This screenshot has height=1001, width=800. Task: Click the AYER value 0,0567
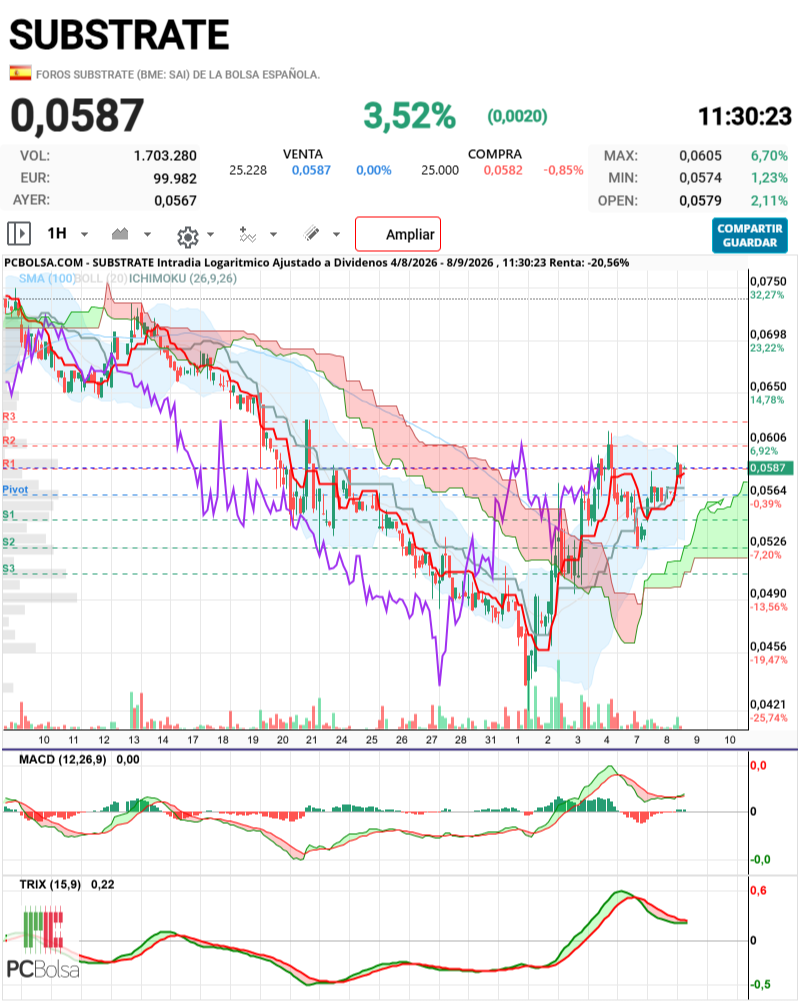click(x=176, y=200)
